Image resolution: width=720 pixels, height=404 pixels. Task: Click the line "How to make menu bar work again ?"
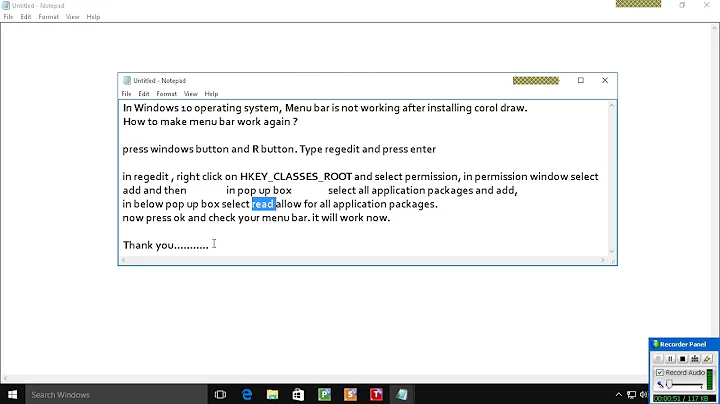point(210,122)
